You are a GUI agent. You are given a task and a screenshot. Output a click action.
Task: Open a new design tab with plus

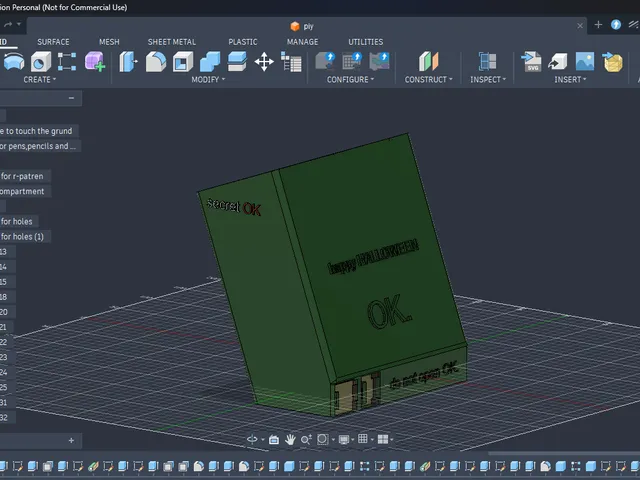[x=598, y=25]
